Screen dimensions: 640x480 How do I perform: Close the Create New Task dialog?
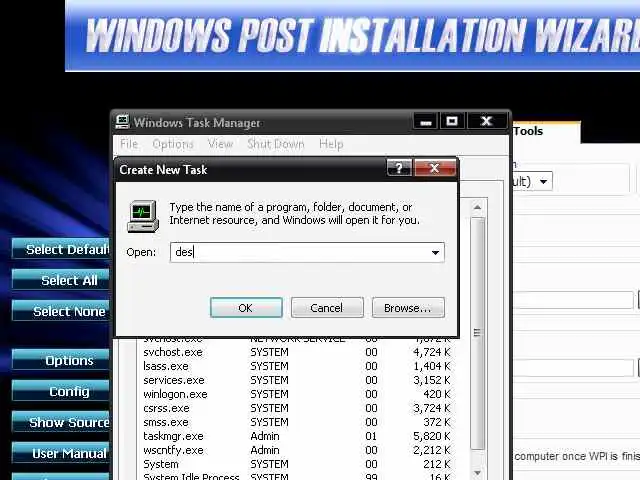coord(435,168)
